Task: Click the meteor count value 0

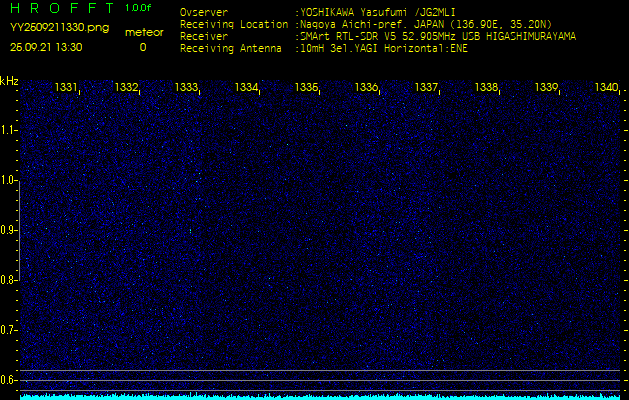Action: (142, 47)
